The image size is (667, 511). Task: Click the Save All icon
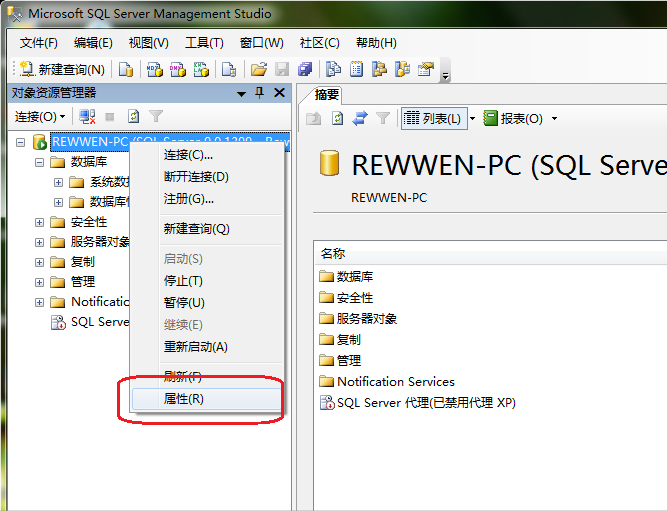[x=305, y=69]
